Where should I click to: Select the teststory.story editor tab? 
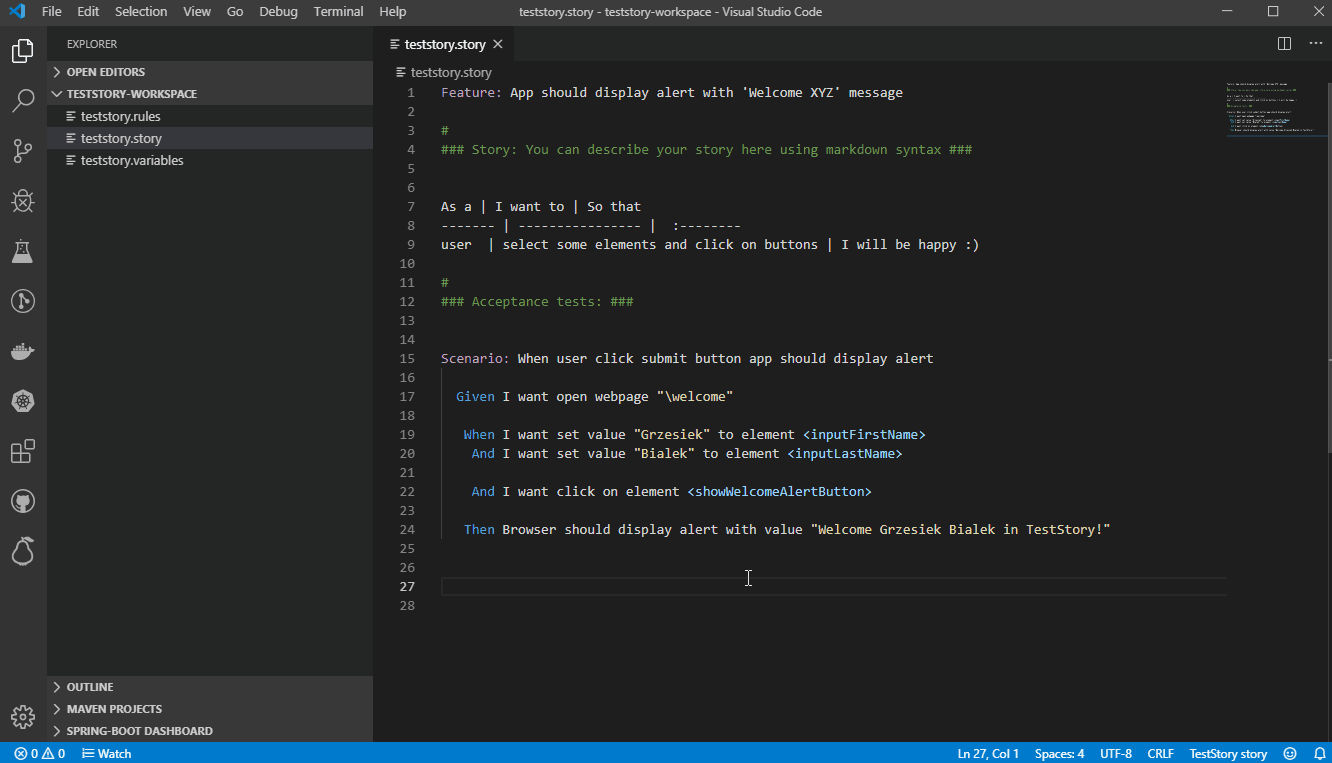(444, 44)
